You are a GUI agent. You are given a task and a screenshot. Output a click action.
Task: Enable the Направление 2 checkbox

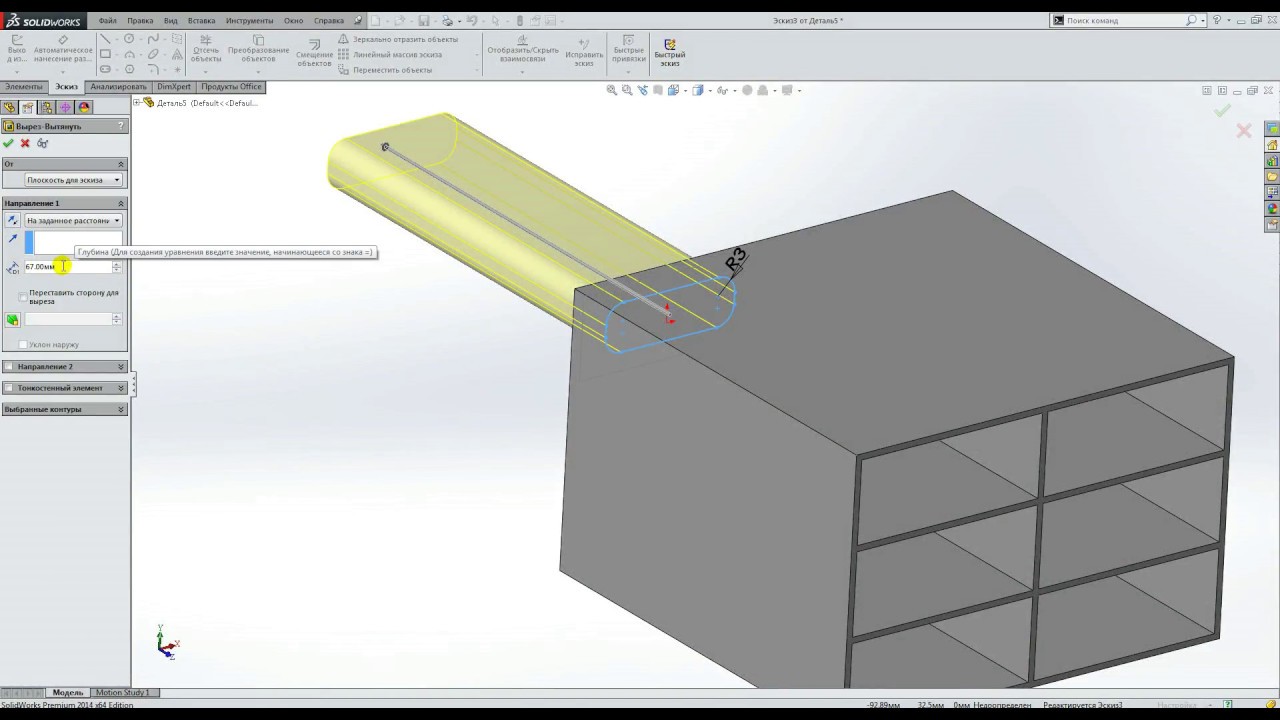[9, 367]
